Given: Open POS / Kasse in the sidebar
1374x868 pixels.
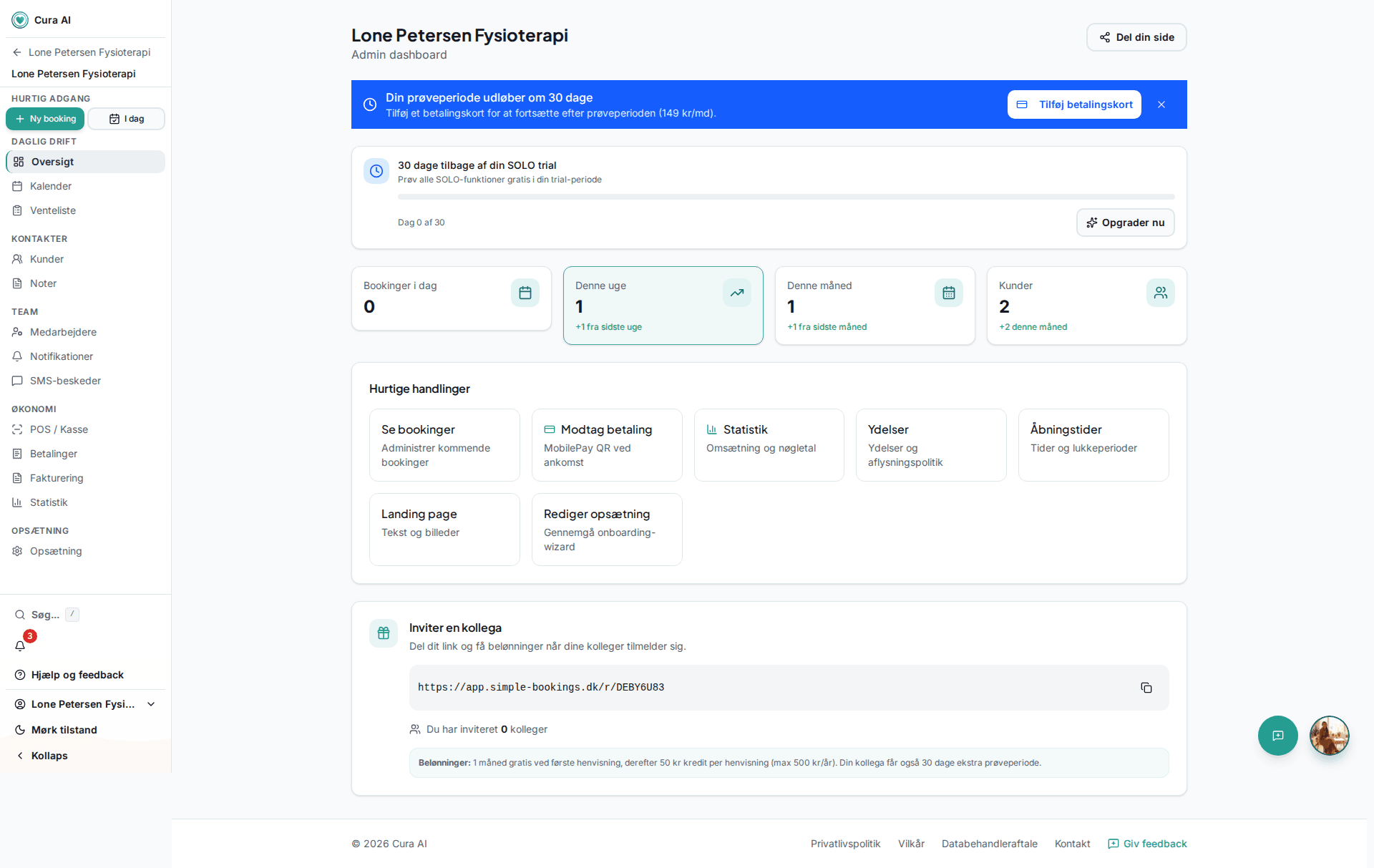Looking at the screenshot, I should click(86, 429).
